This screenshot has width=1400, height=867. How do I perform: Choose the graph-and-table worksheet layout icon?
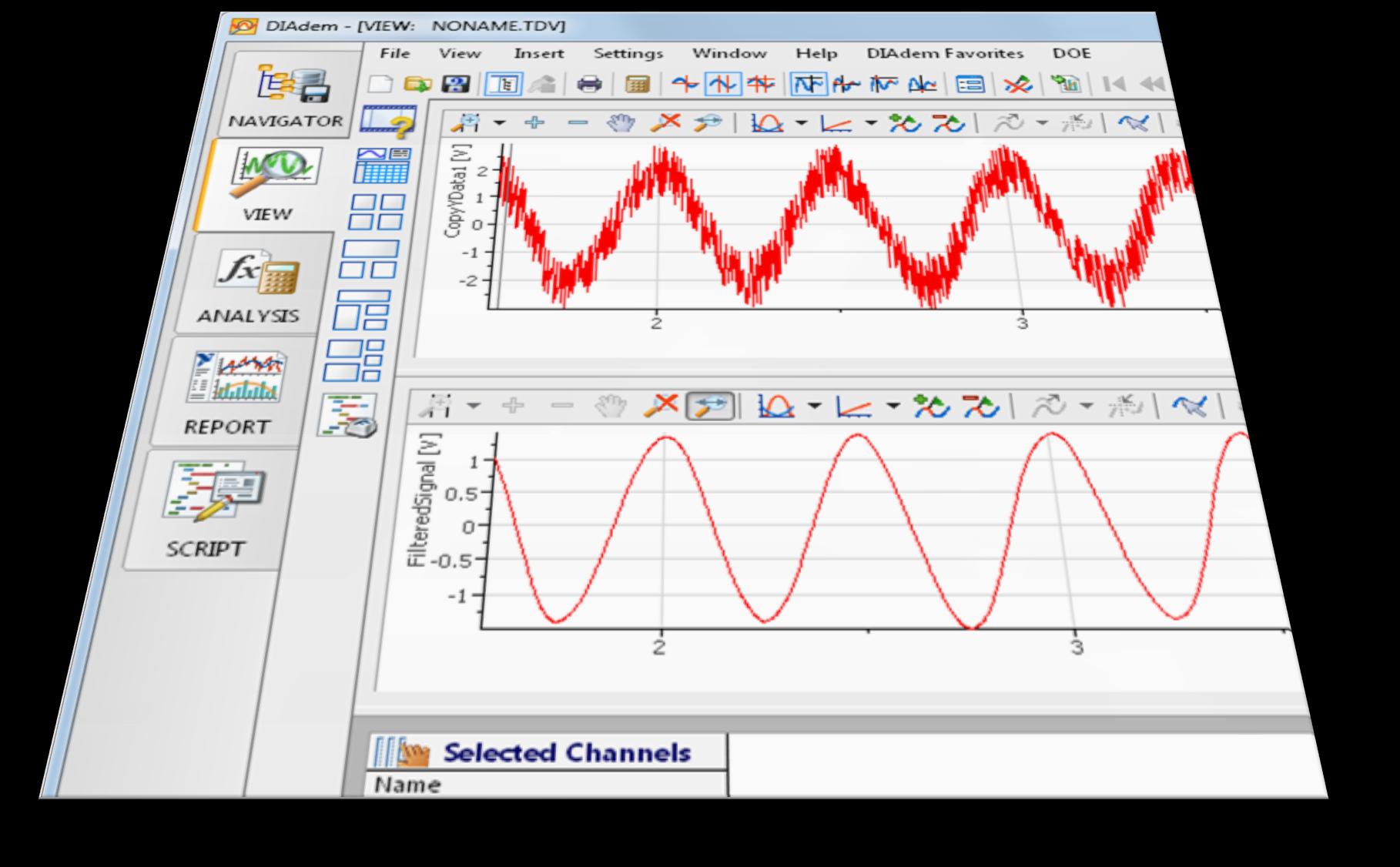(x=382, y=166)
